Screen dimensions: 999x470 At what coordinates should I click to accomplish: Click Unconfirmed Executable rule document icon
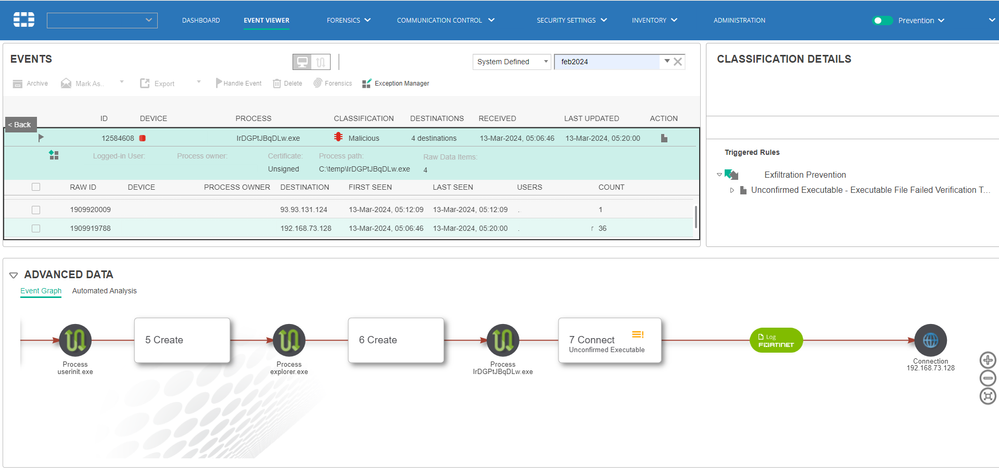(743, 190)
